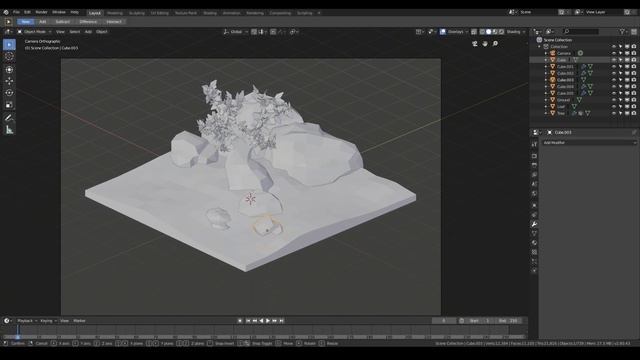Click the Blender logo menu icon
The height and width of the screenshot is (360, 640).
(x=6, y=12)
